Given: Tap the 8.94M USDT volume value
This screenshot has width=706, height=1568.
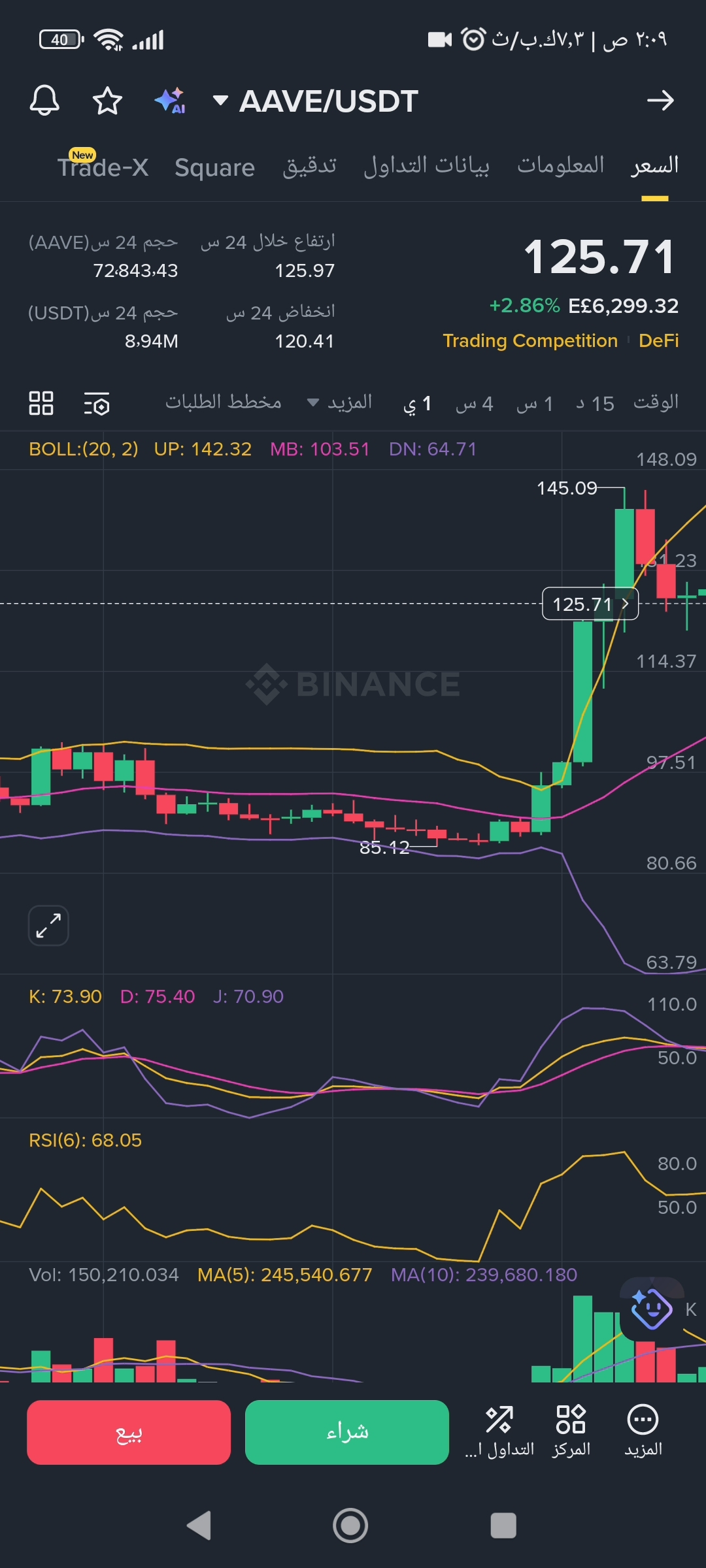Looking at the screenshot, I should coord(152,341).
